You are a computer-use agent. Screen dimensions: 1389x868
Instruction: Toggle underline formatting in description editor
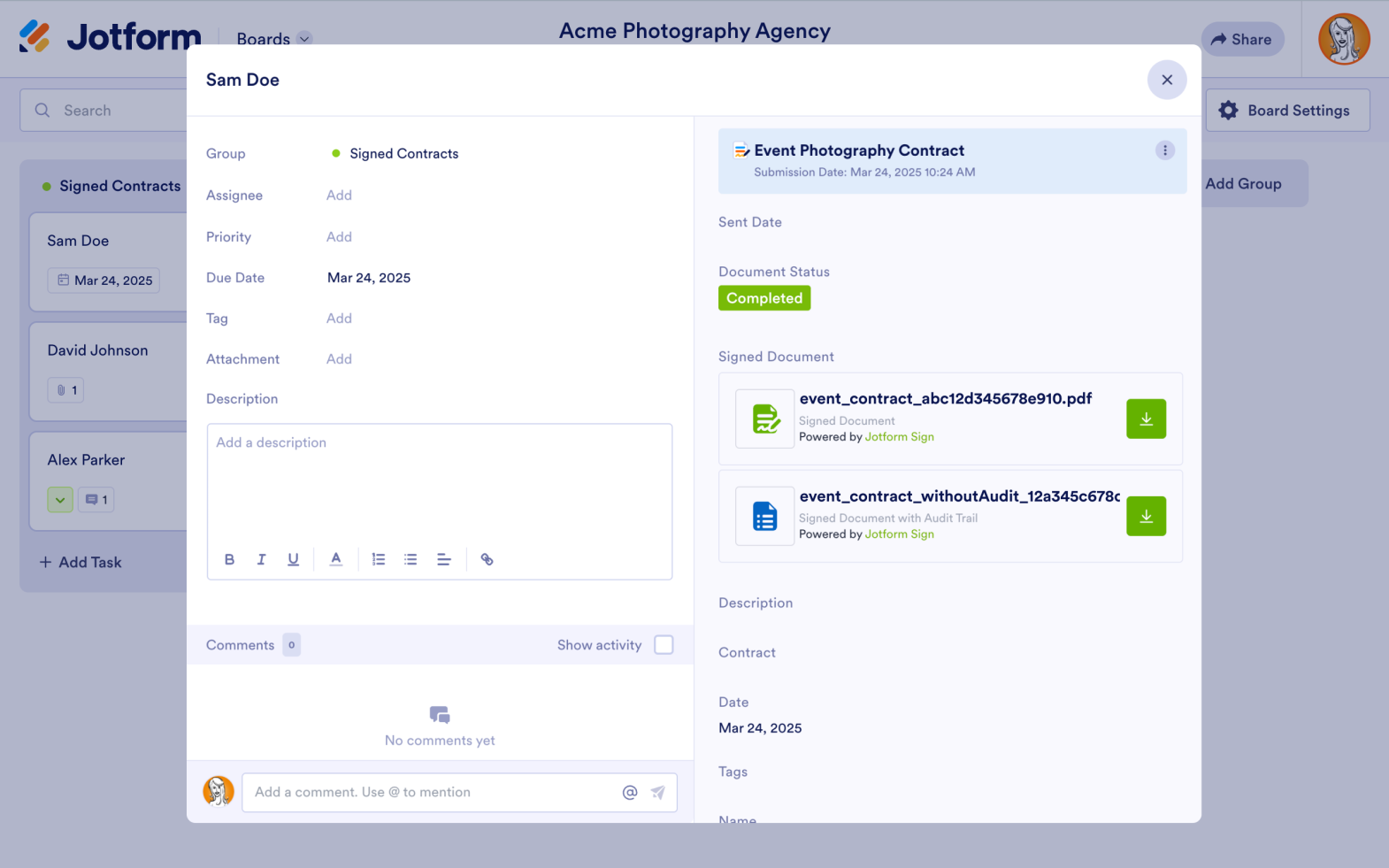click(x=293, y=559)
